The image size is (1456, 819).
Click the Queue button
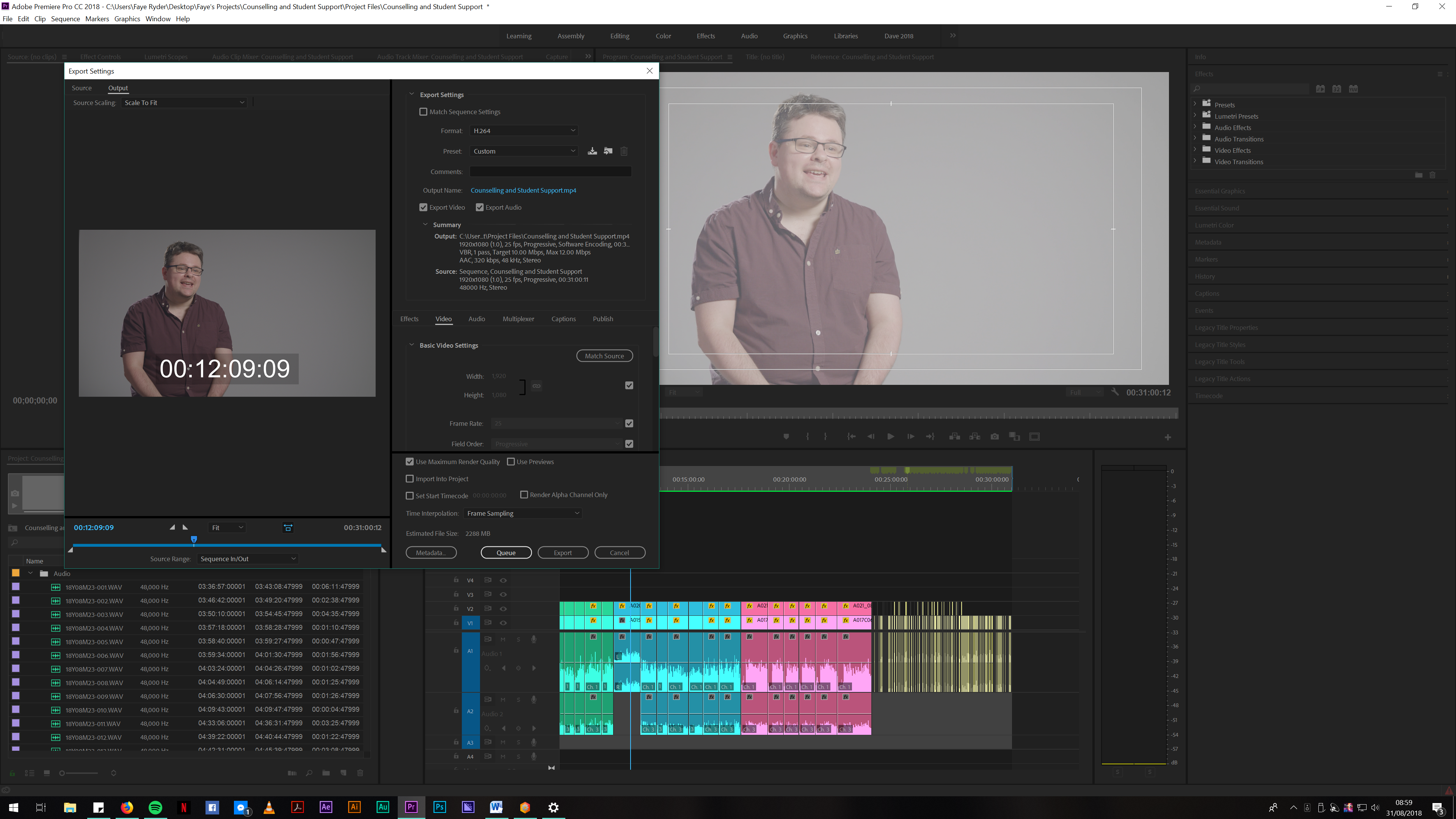click(x=506, y=553)
